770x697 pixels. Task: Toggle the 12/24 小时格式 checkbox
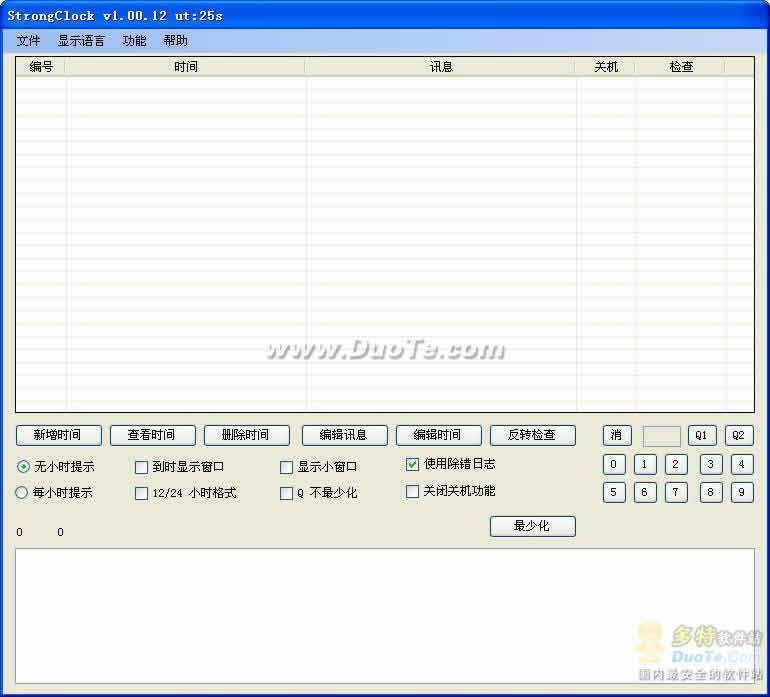pos(141,493)
